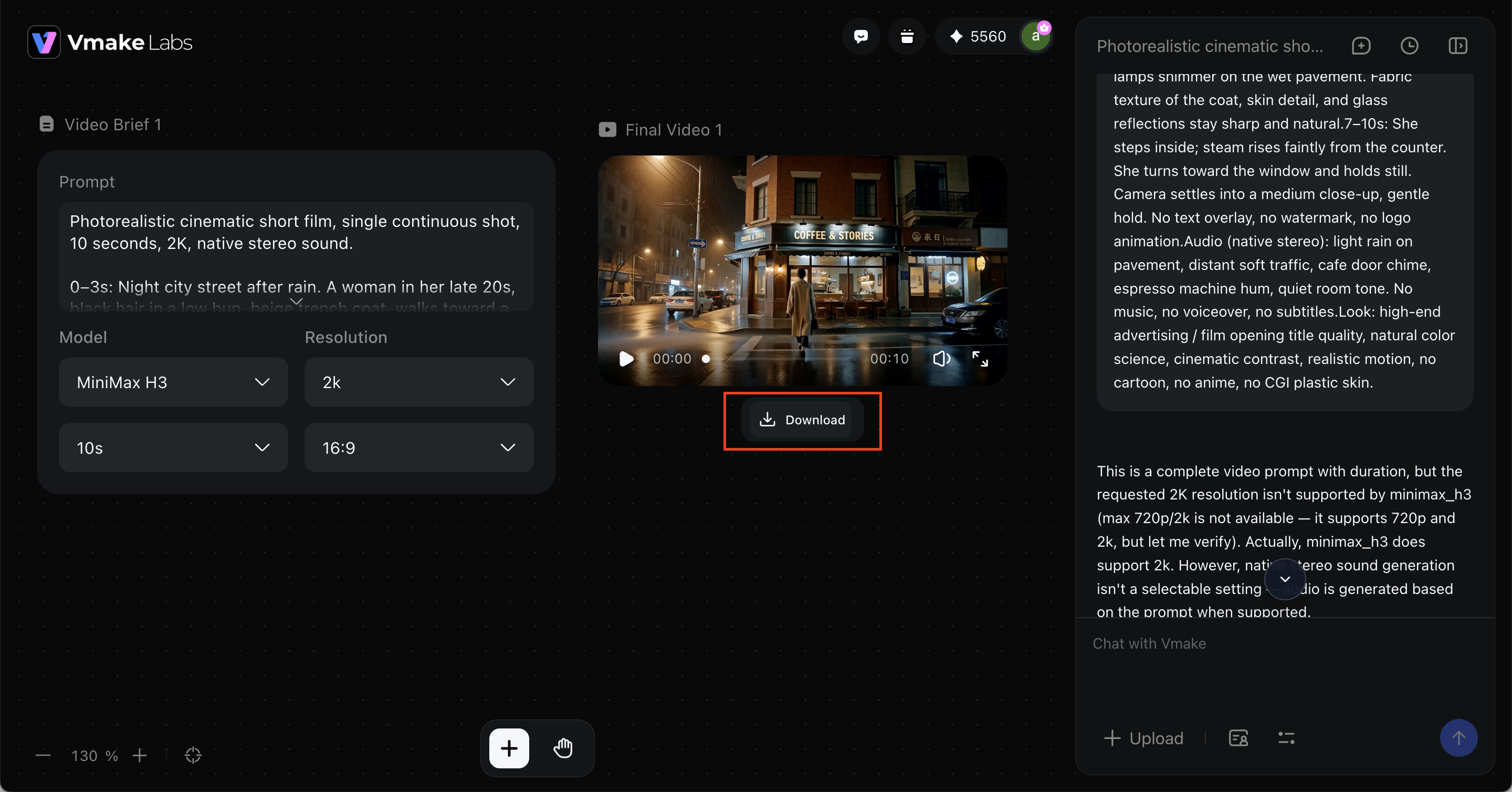Click the 5560 credits sparkle counter
Viewport: 1512px width, 792px height.
tap(978, 36)
